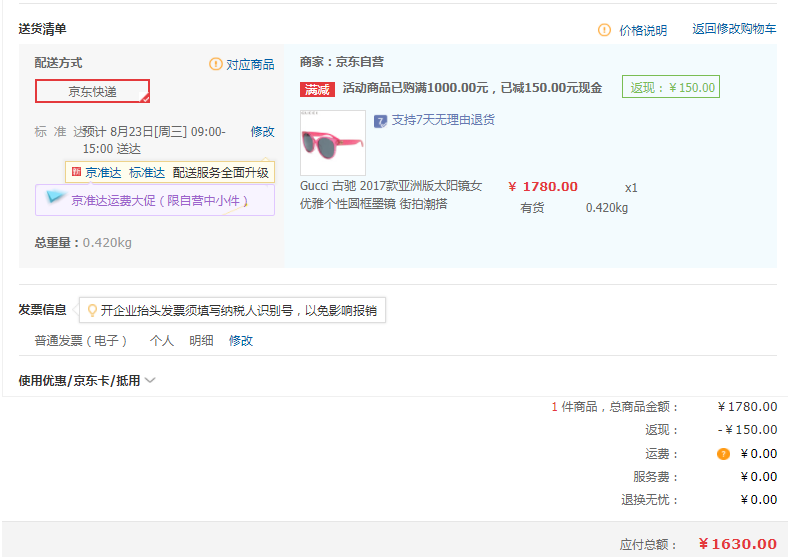Viewport: 788px width, 557px height.
Task: Click the chevron after 抵用
Action: 150,381
